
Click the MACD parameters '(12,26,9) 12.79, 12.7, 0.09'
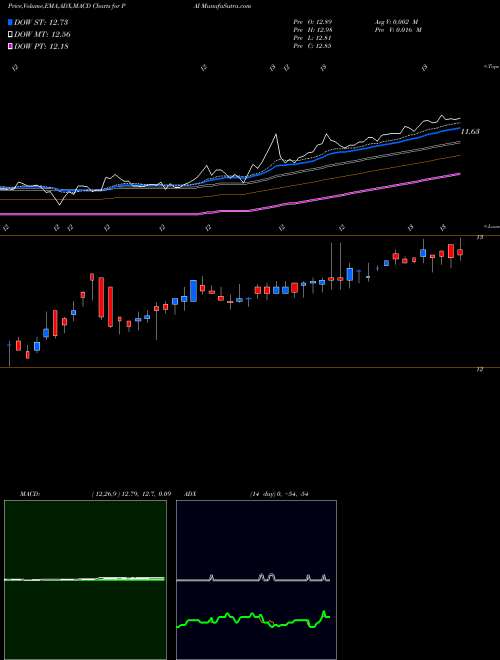tap(131, 494)
